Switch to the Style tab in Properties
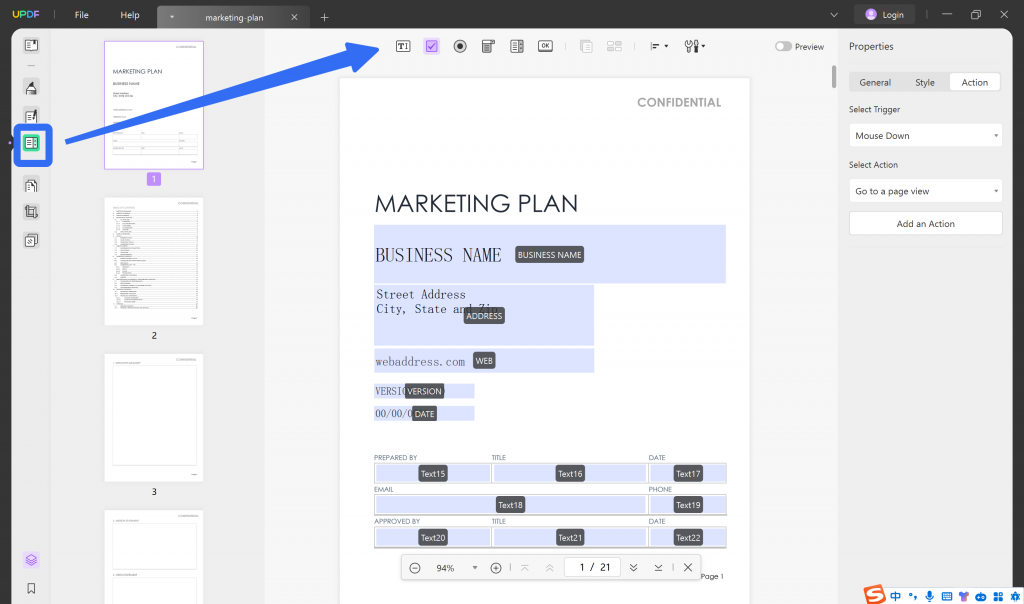Screen dimensions: 1024x604 click(925, 82)
